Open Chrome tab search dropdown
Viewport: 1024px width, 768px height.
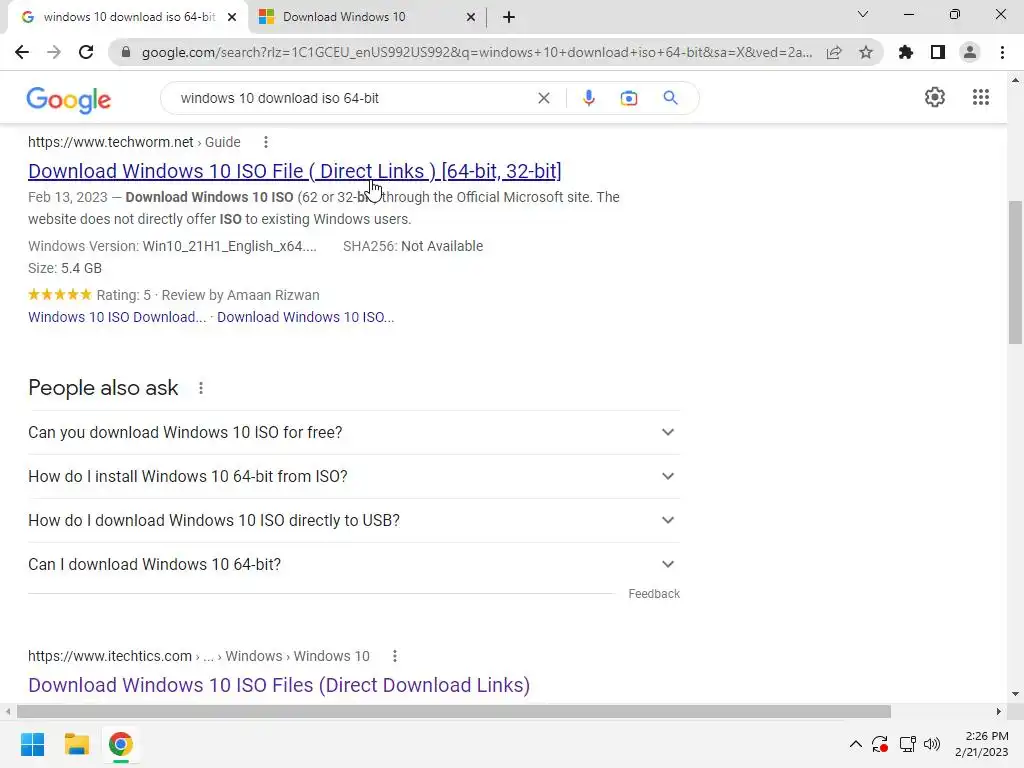tap(863, 14)
